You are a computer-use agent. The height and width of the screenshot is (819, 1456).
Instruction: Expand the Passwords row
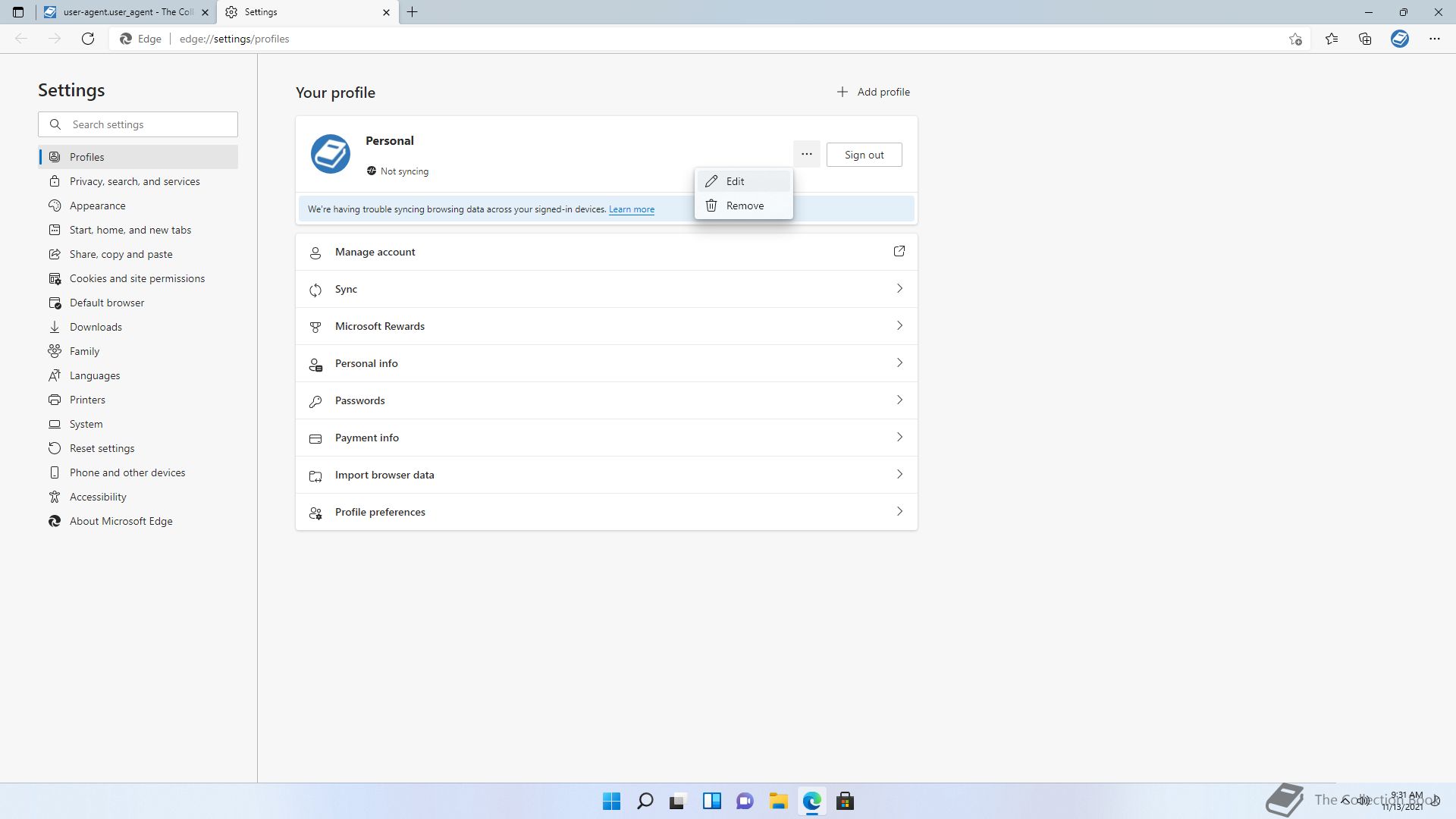pyautogui.click(x=607, y=400)
